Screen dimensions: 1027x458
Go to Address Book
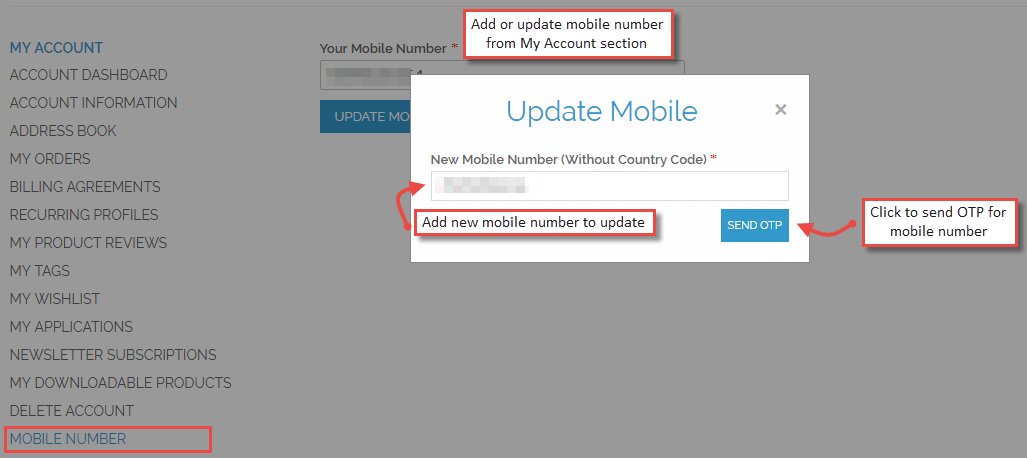click(63, 131)
